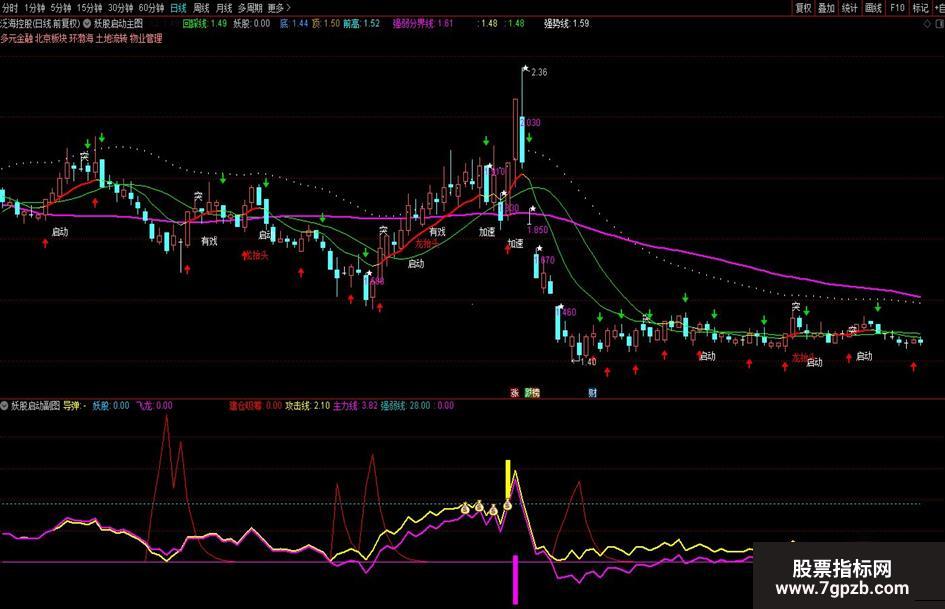Click the 飞龙 0.00 sub-chart value
945x609 pixels.
[x=154, y=406]
